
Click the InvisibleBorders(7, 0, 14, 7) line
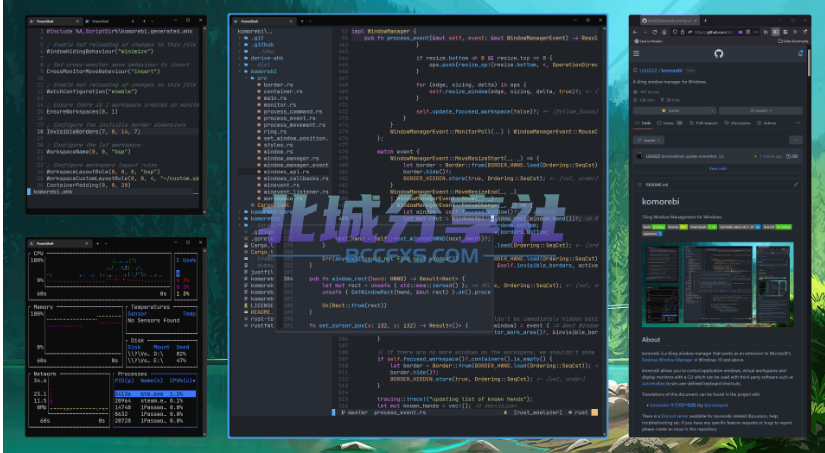[94, 132]
